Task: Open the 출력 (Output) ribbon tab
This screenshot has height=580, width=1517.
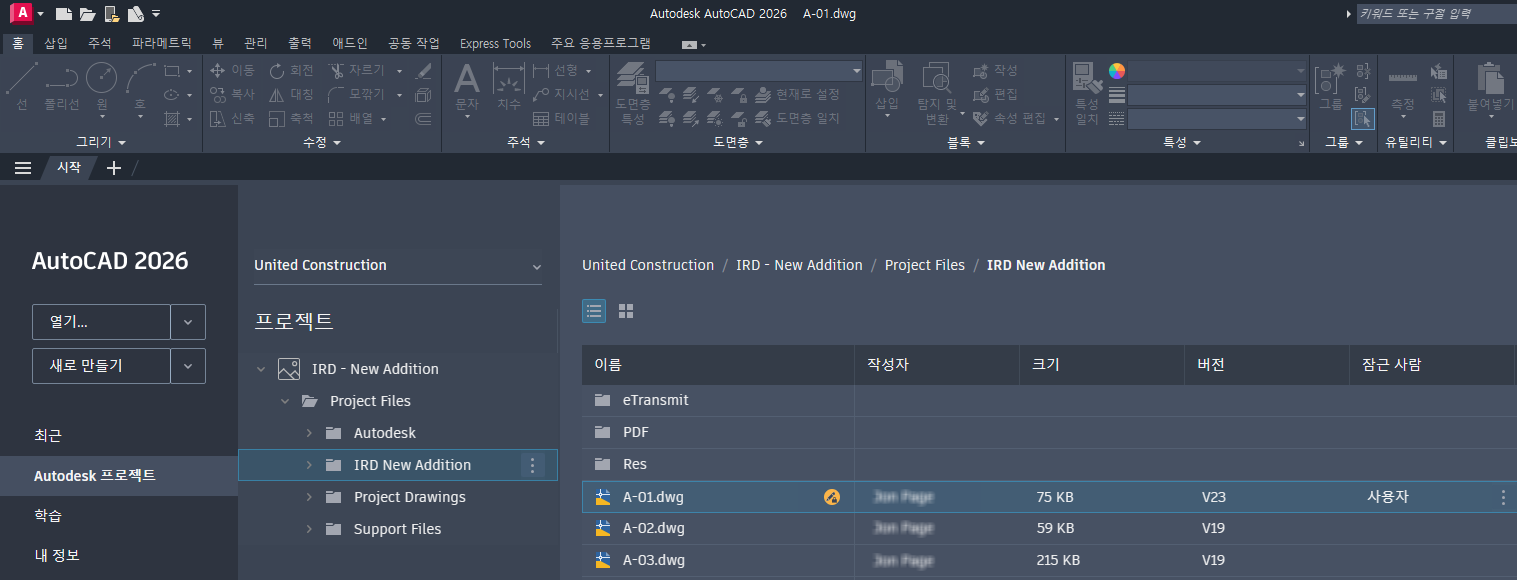Action: coord(300,43)
